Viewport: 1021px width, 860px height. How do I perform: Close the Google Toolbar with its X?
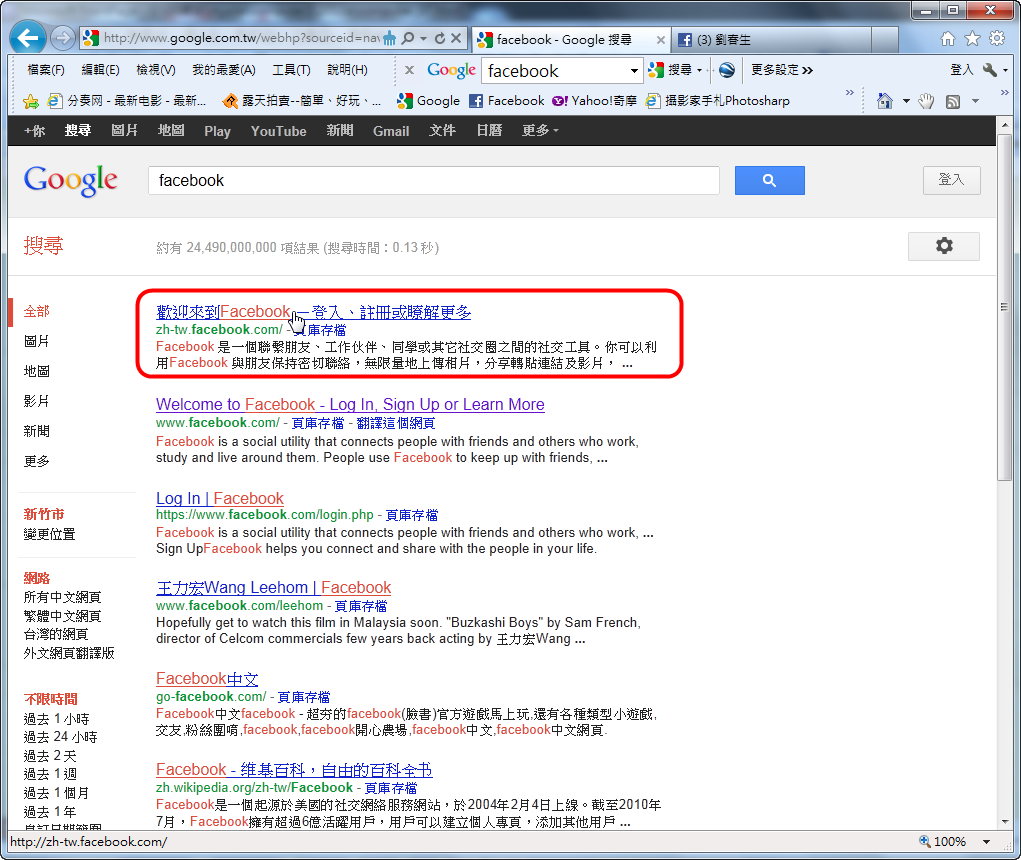tap(409, 70)
